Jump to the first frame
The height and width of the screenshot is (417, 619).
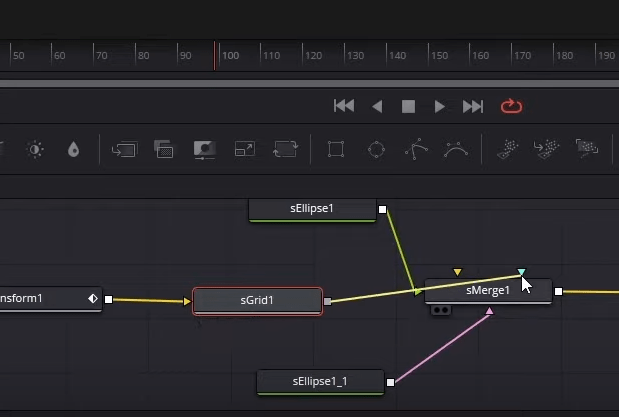coord(344,106)
